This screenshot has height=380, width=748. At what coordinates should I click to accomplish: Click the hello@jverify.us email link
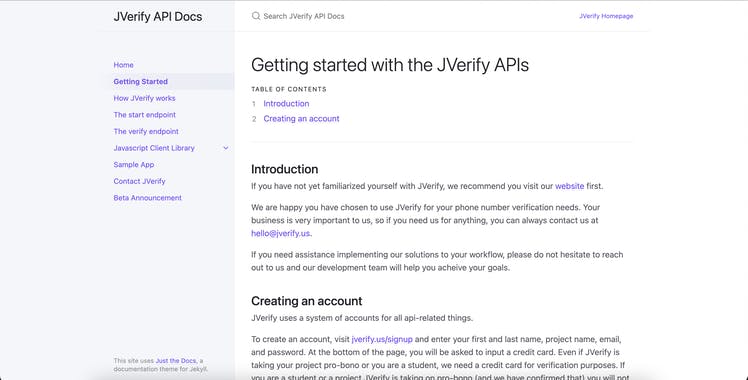click(280, 233)
